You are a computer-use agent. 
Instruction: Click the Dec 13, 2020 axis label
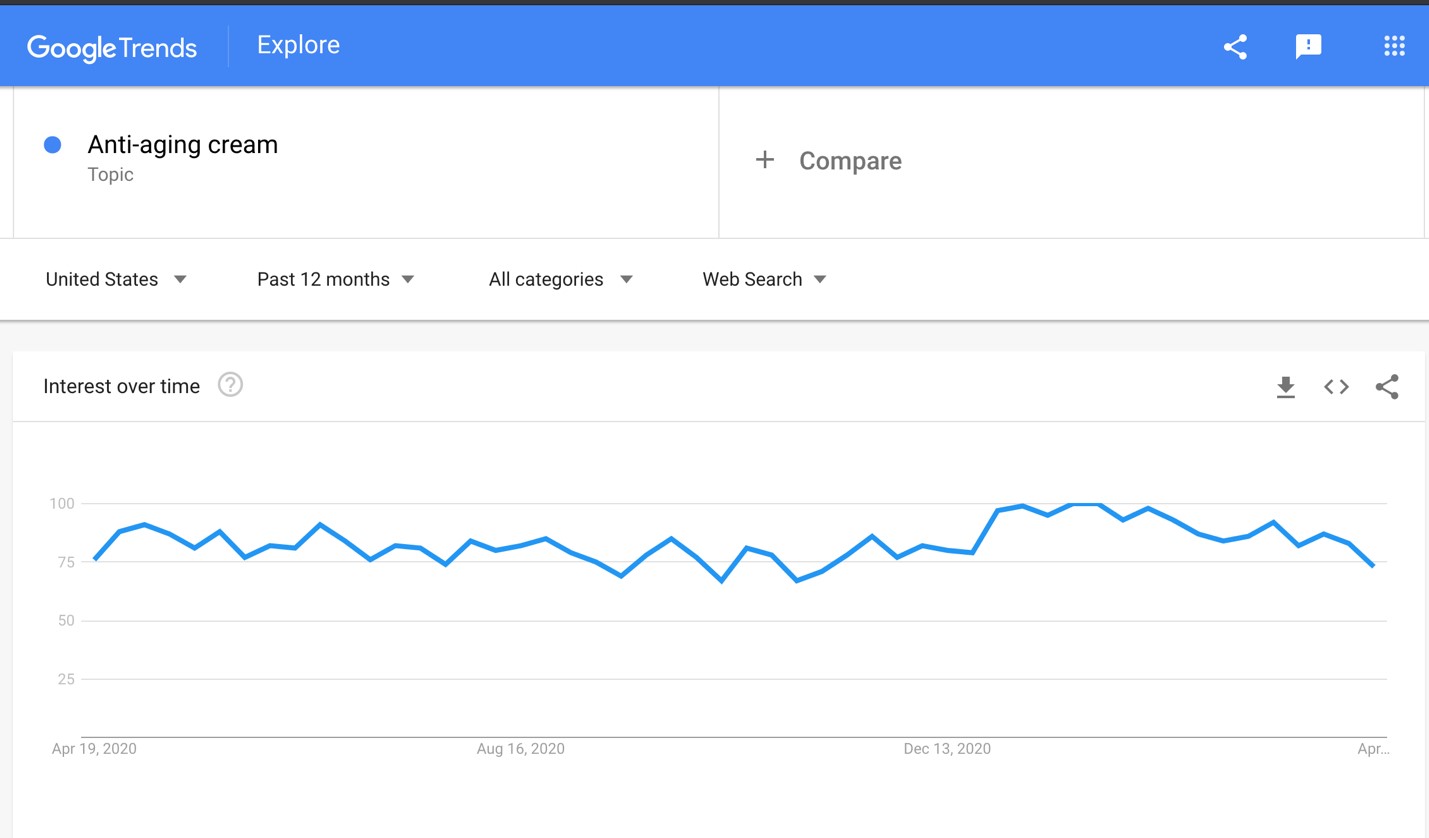pyautogui.click(x=946, y=749)
